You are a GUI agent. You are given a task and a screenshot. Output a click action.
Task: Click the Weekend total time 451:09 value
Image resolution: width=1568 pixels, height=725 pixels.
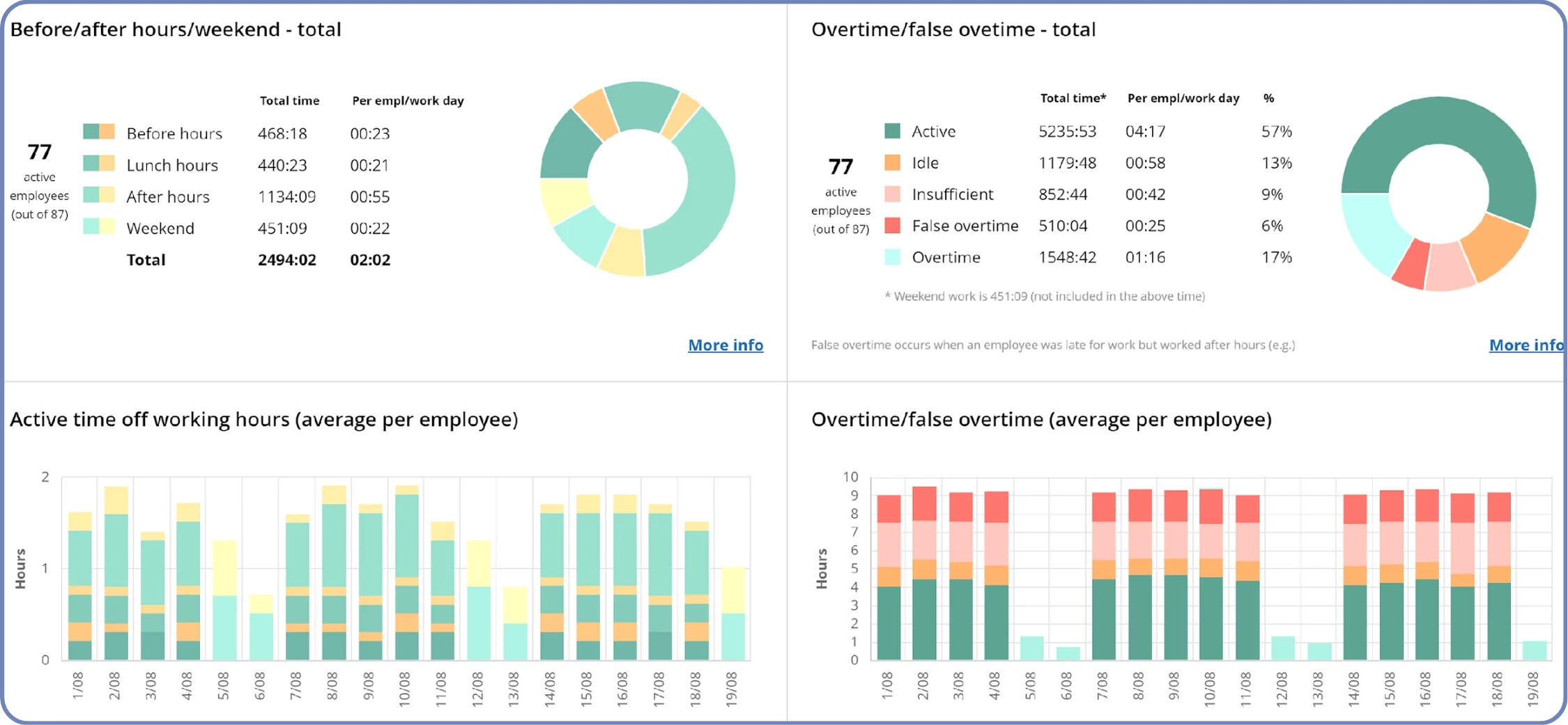pyautogui.click(x=282, y=228)
